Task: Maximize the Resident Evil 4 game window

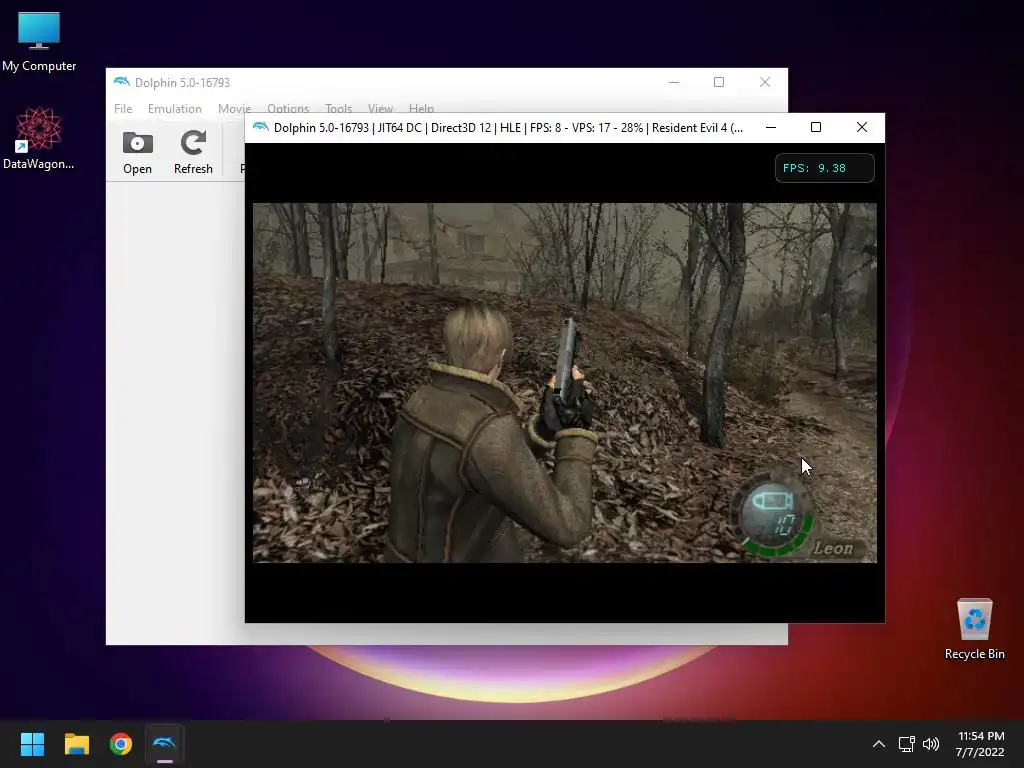Action: point(816,127)
